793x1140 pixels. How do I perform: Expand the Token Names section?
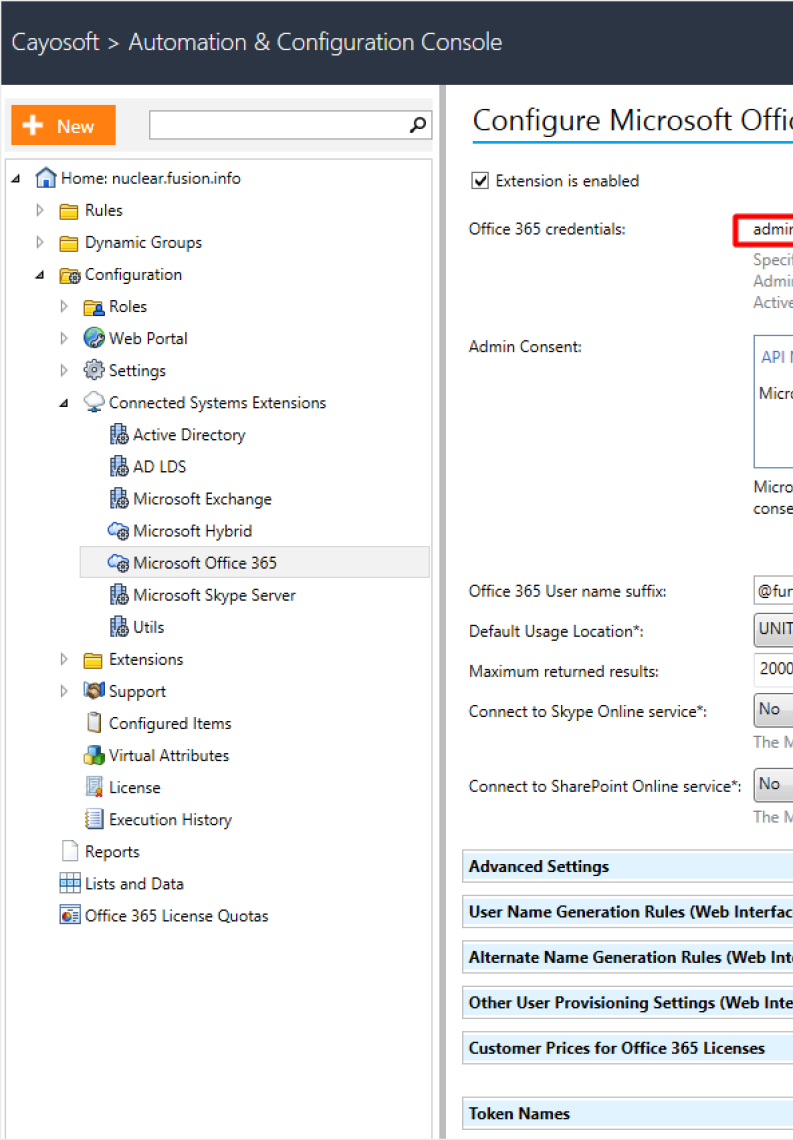click(x=627, y=1114)
